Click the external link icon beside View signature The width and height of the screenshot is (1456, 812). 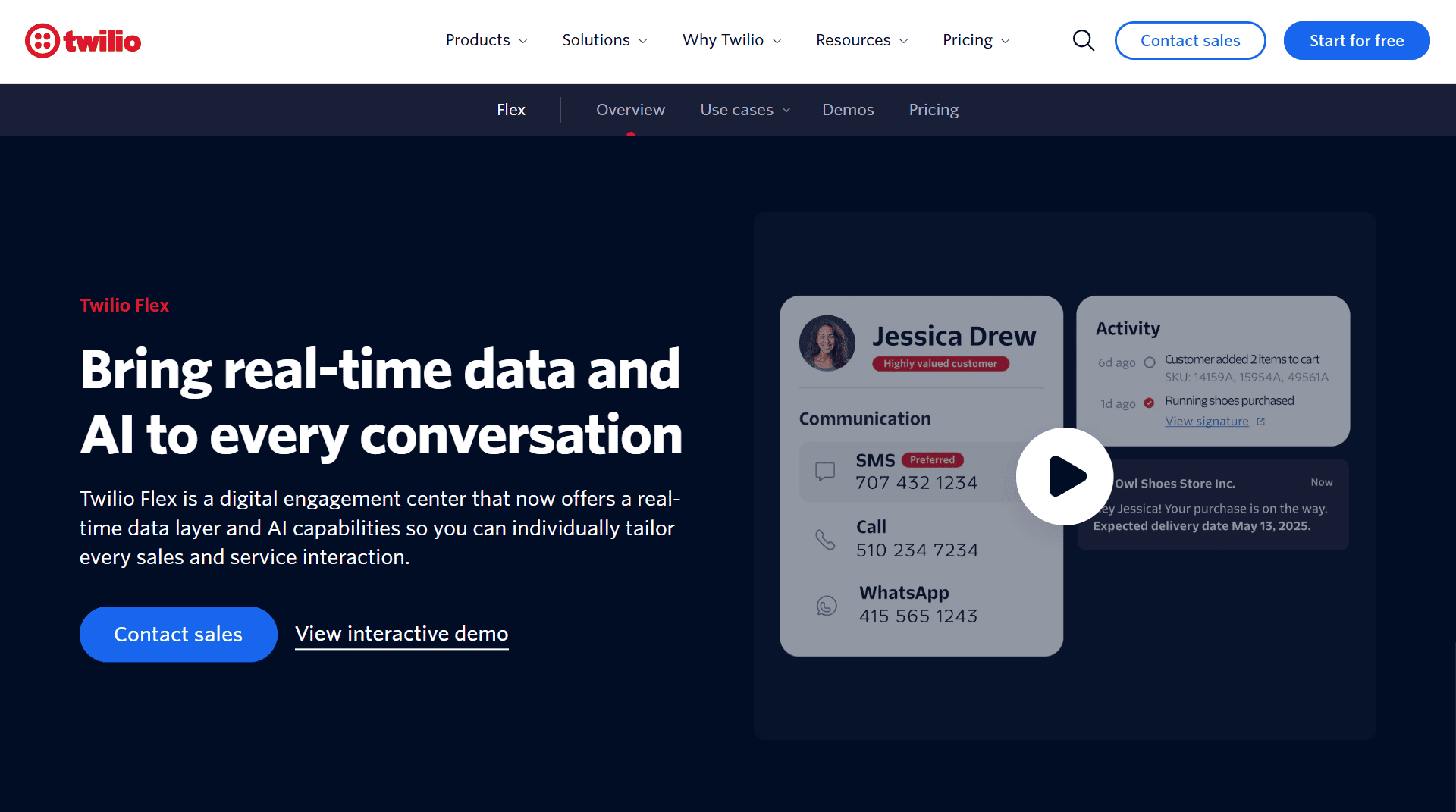tap(1260, 421)
